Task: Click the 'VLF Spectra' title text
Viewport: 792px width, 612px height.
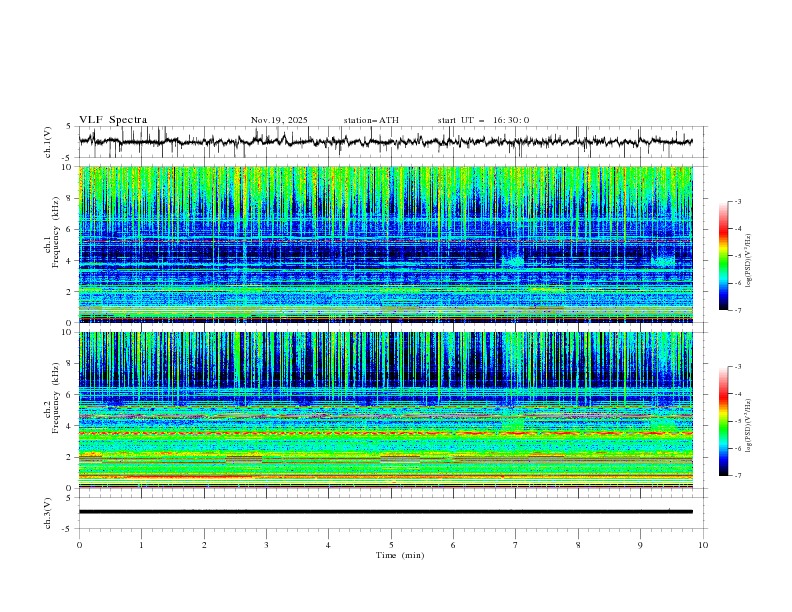Action: click(113, 120)
